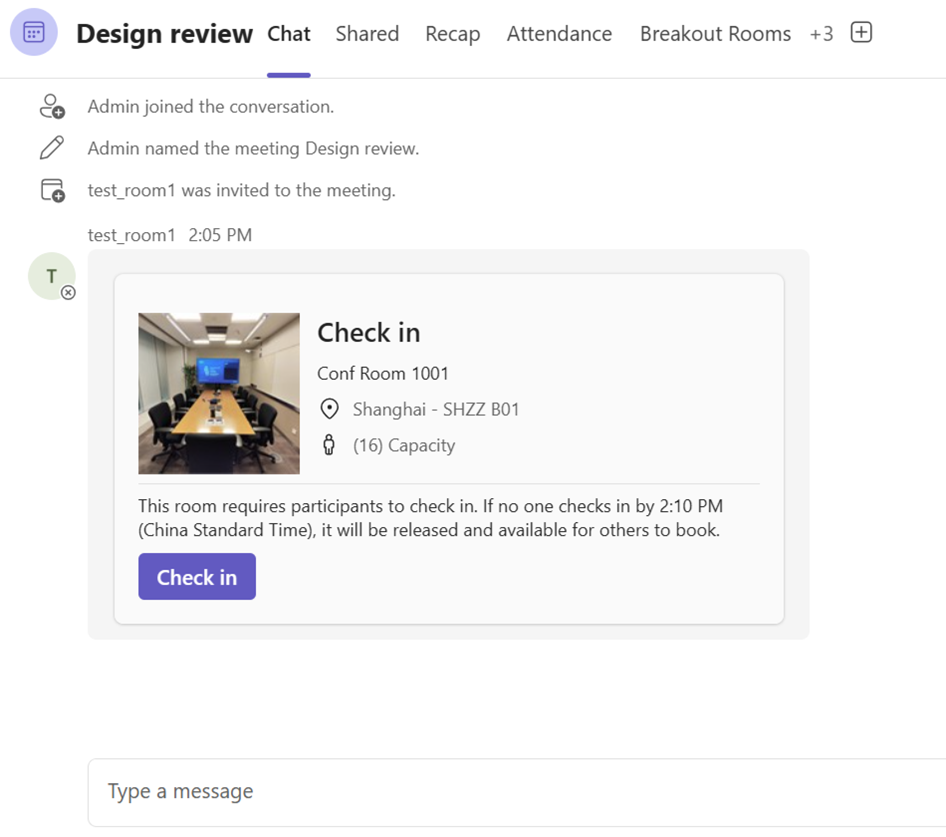Switch to the Chat tab

(289, 34)
